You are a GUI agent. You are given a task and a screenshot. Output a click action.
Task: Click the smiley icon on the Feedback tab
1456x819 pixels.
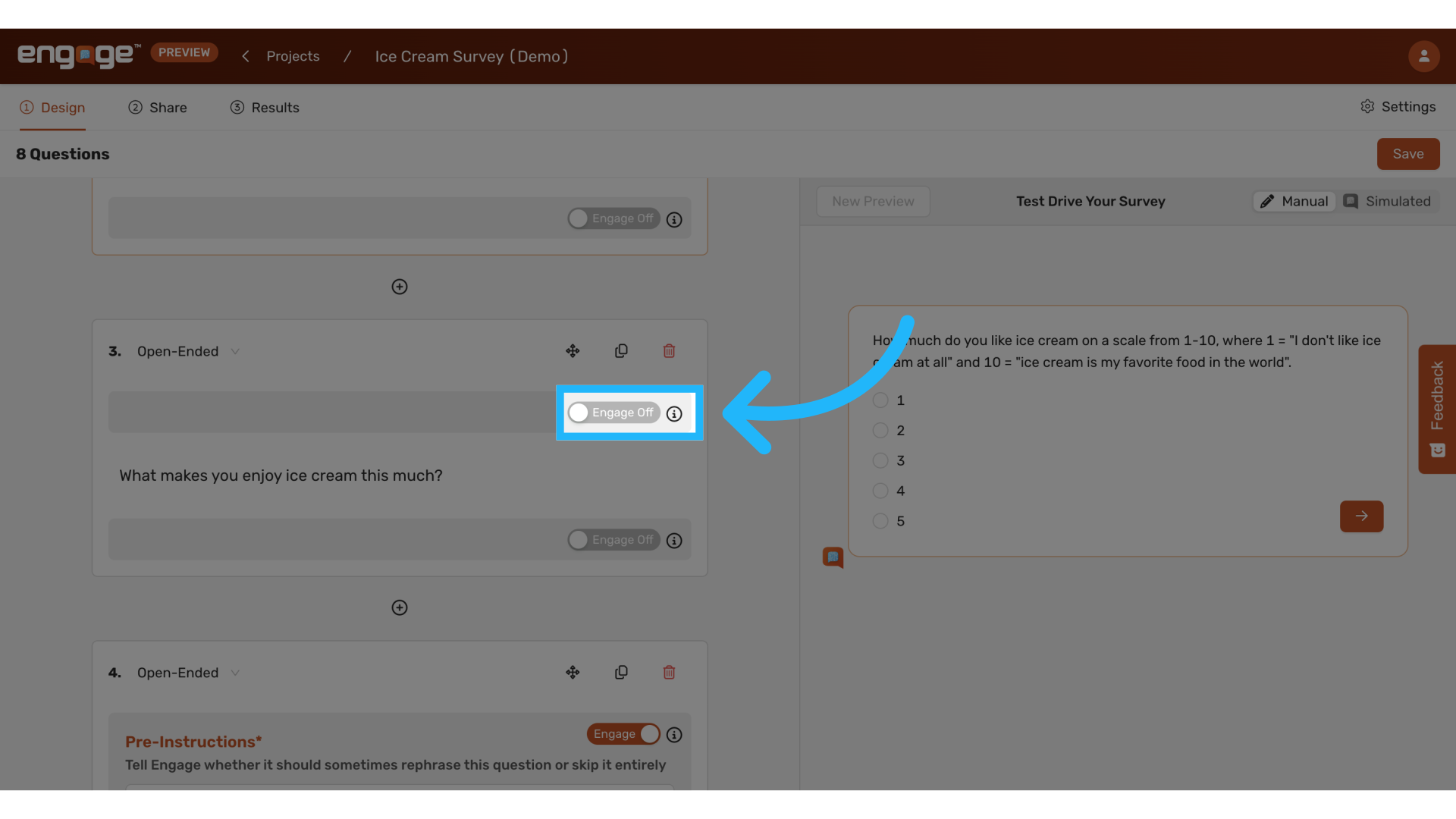click(x=1437, y=450)
